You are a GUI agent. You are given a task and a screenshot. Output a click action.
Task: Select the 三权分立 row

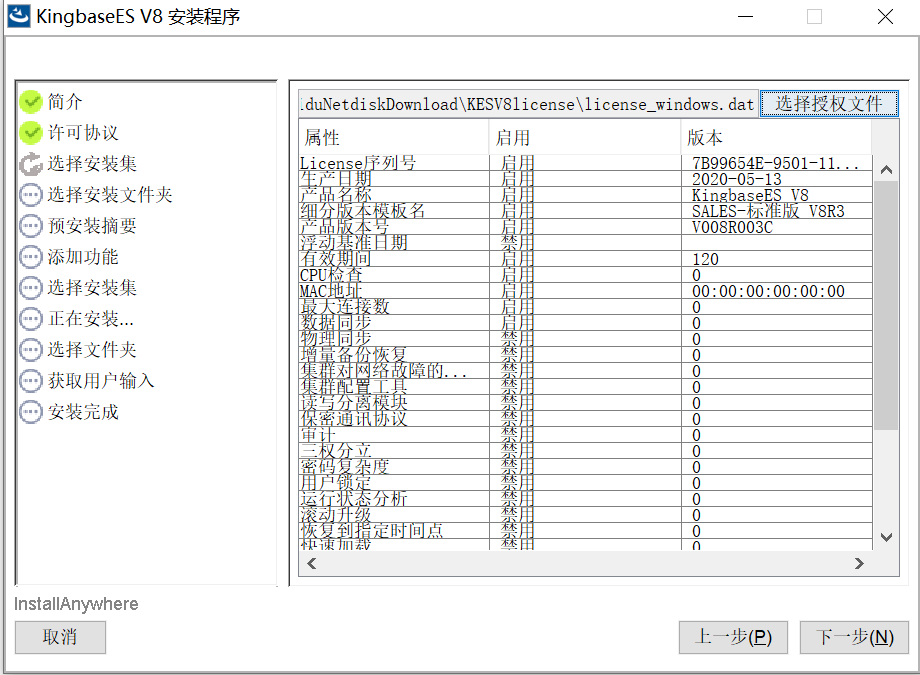coord(586,451)
